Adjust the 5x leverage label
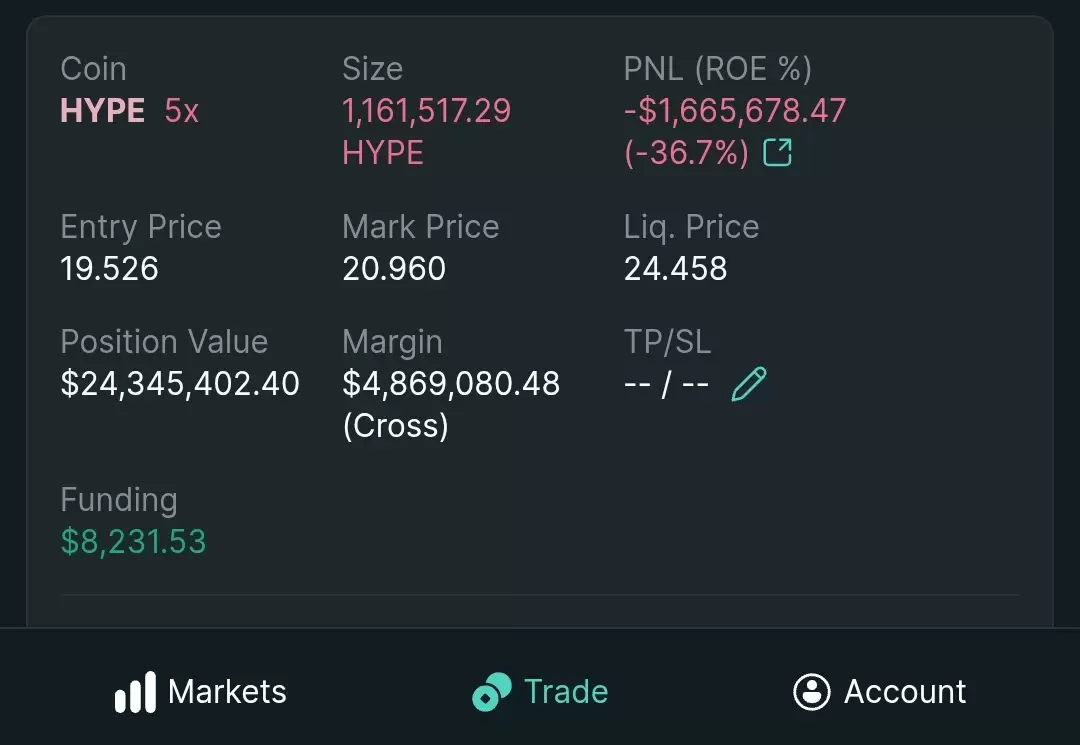1080x745 pixels. click(182, 111)
